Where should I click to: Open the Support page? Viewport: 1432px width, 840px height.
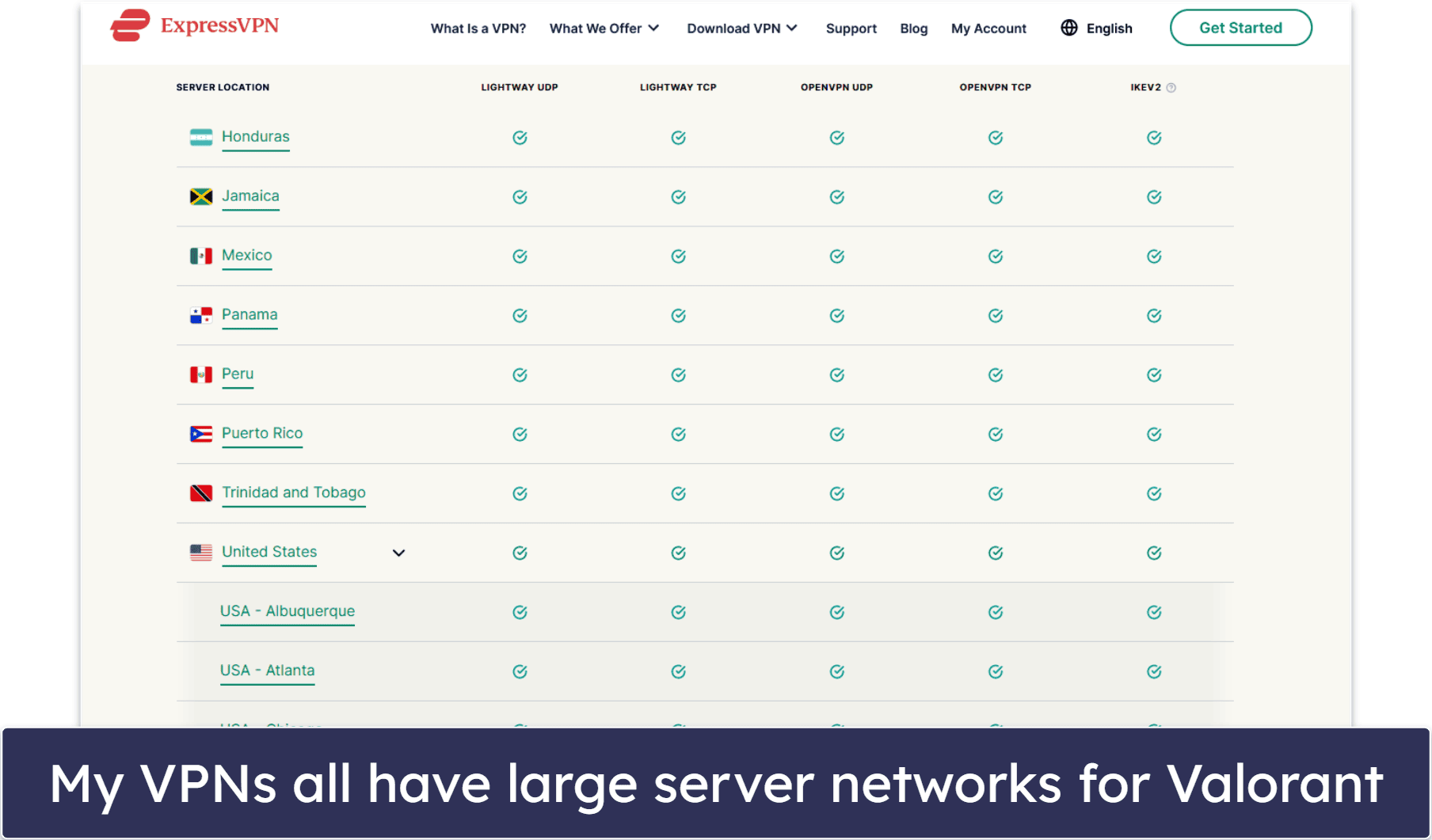pyautogui.click(x=851, y=29)
